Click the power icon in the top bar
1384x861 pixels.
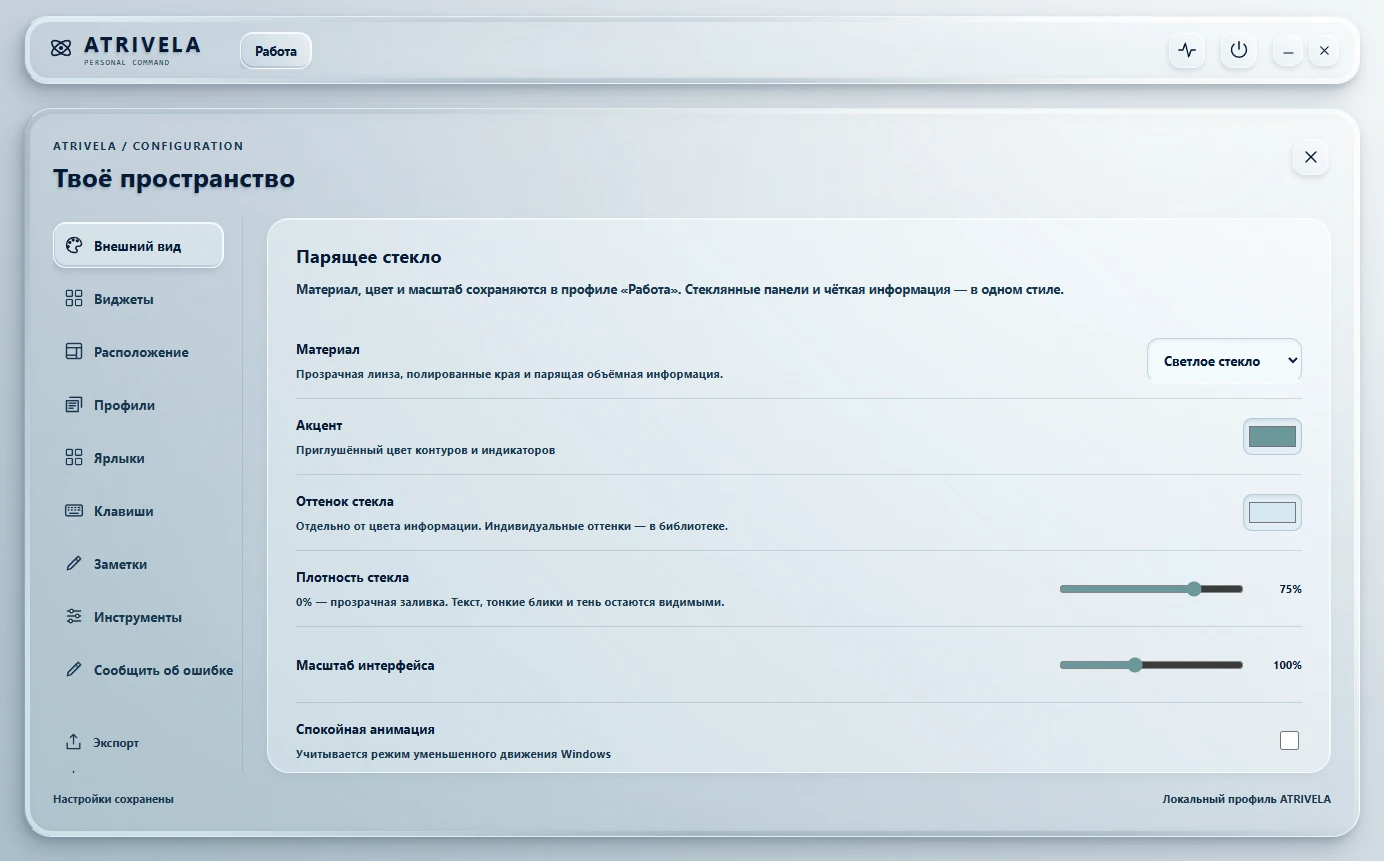pos(1239,50)
